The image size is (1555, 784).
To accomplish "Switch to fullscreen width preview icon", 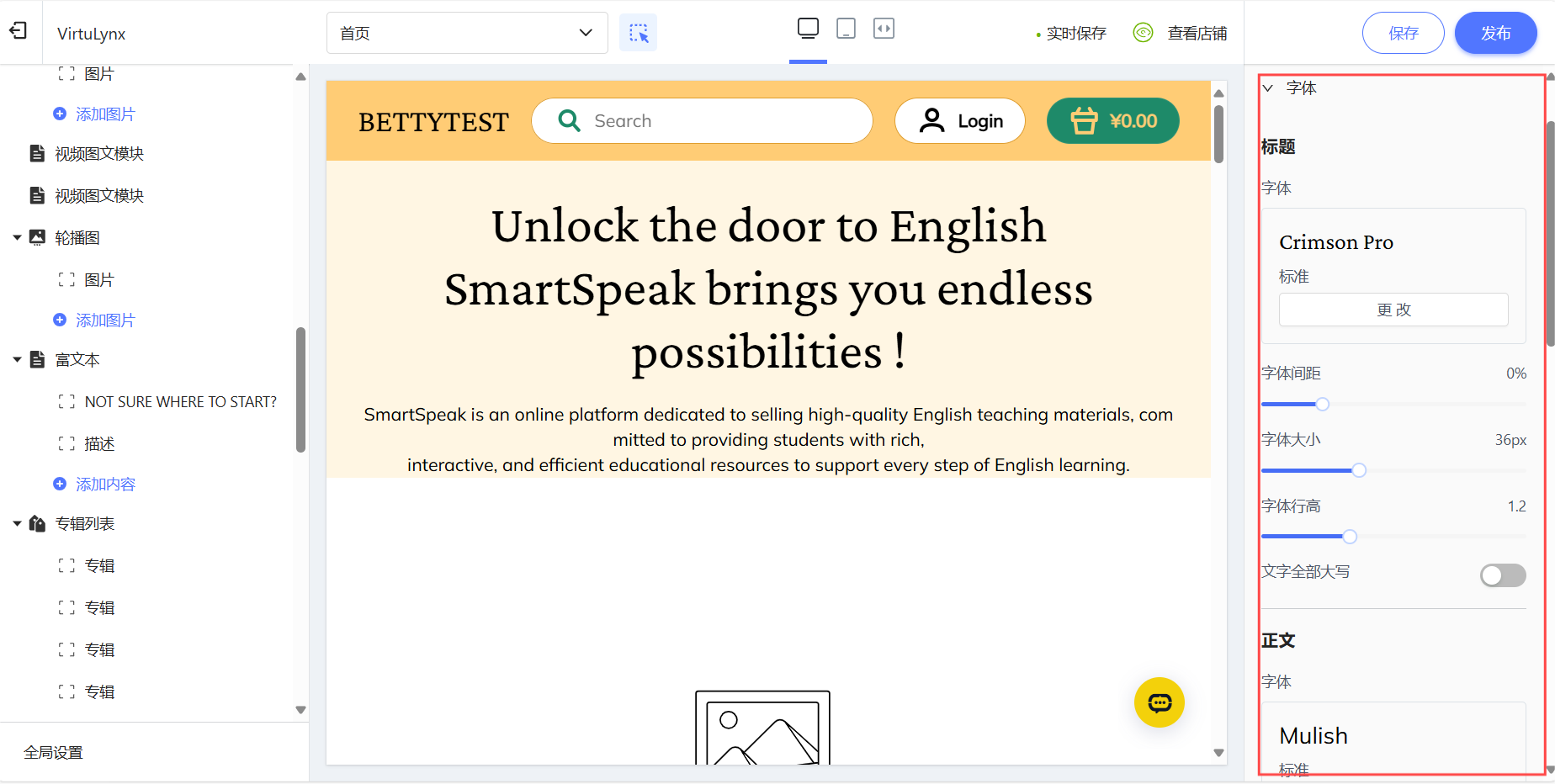I will 884,29.
